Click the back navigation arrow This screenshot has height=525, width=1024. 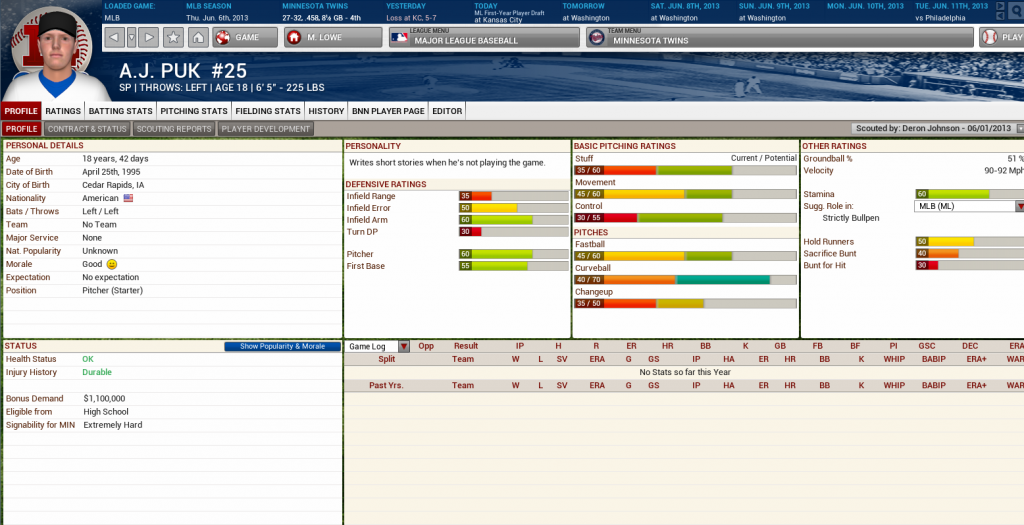click(114, 37)
